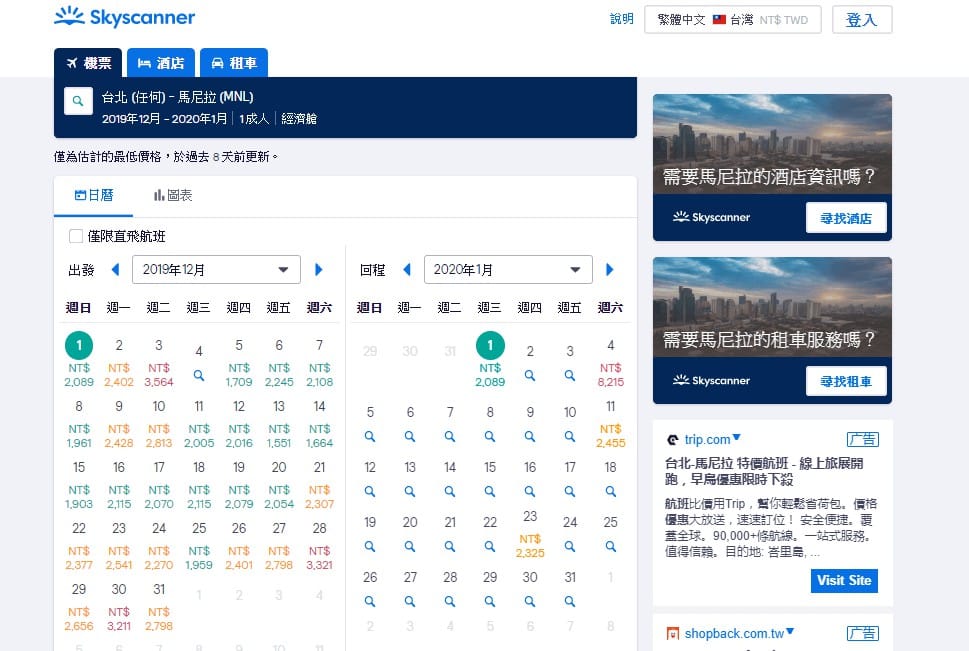Choose return January 23 NT$2,325
The height and width of the screenshot is (651, 969).
pyautogui.click(x=530, y=534)
